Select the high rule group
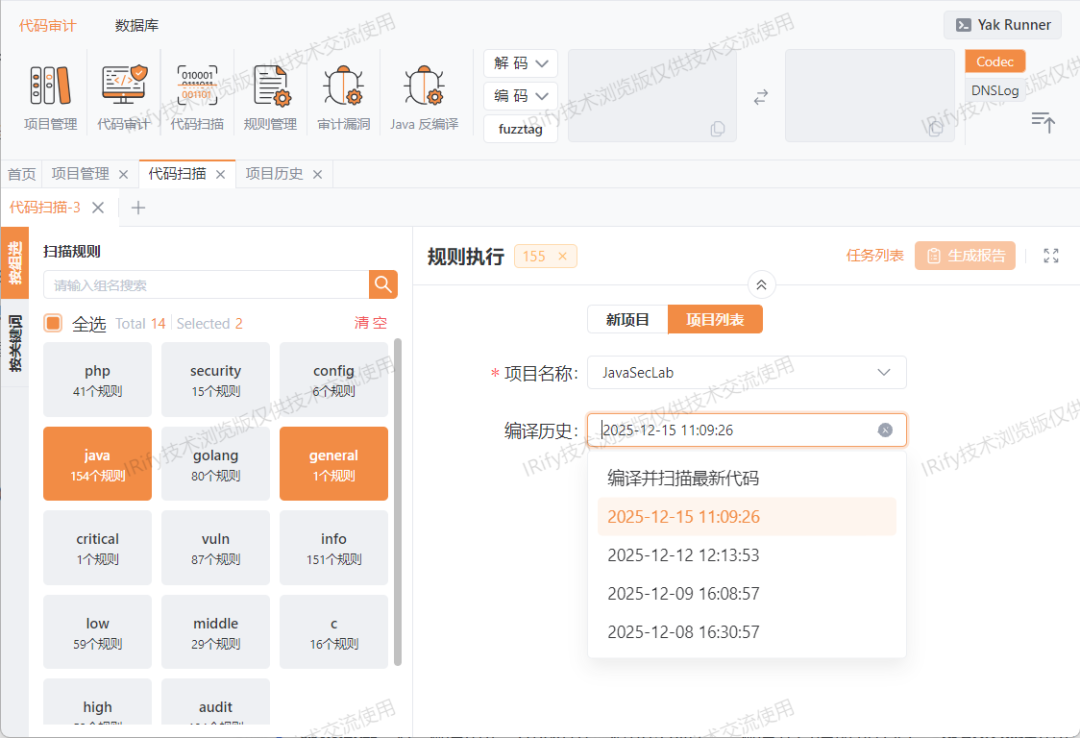The image size is (1080, 738). 97,703
